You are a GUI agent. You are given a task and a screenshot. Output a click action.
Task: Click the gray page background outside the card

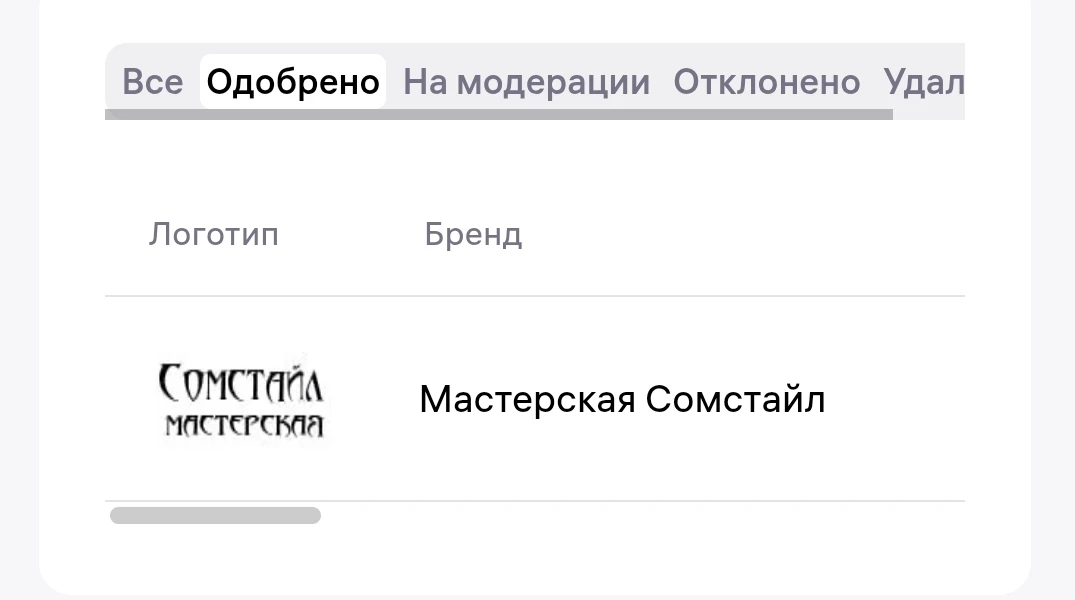point(1055,300)
